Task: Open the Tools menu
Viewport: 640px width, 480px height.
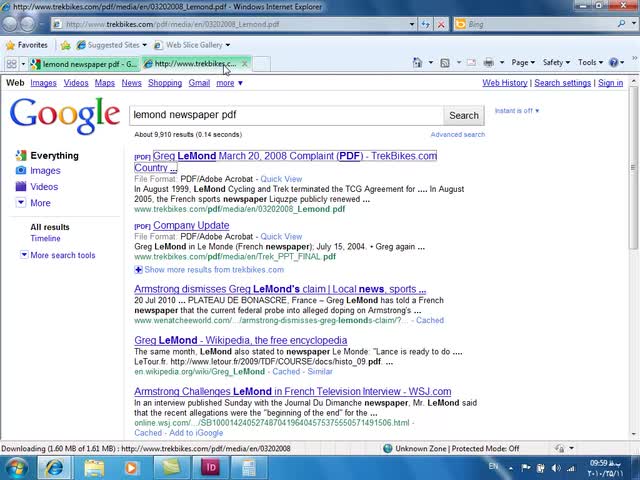Action: tap(590, 62)
